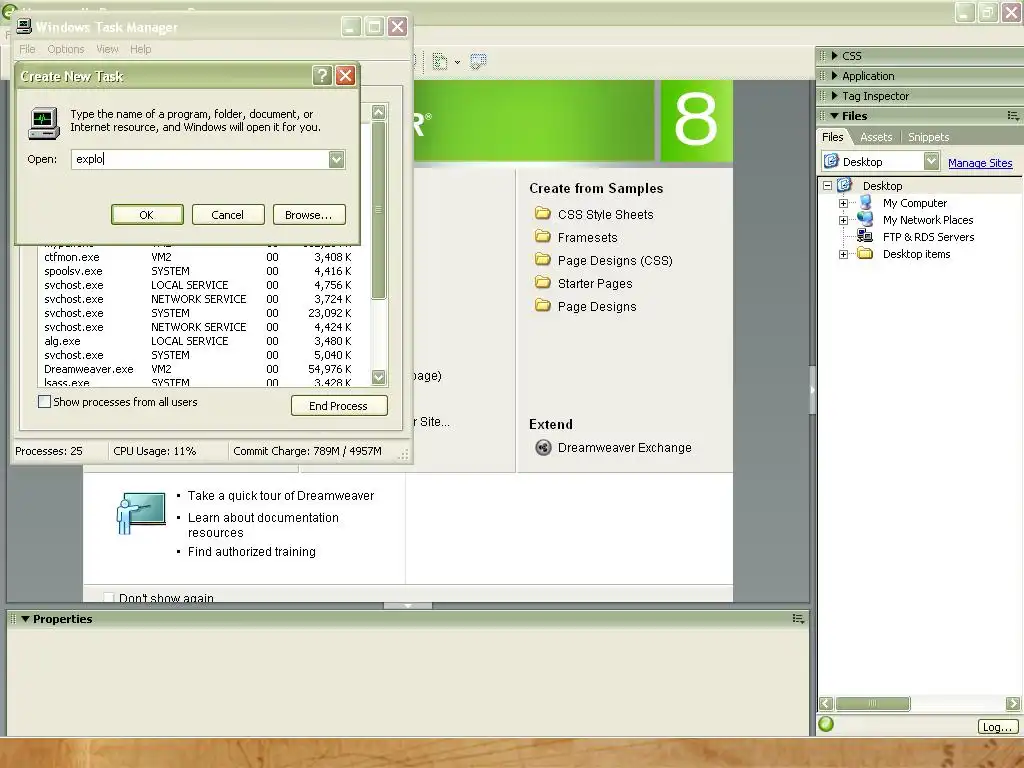Click the Task Manager title bar icon
Viewport: 1024px width, 768px height.
(24, 26)
